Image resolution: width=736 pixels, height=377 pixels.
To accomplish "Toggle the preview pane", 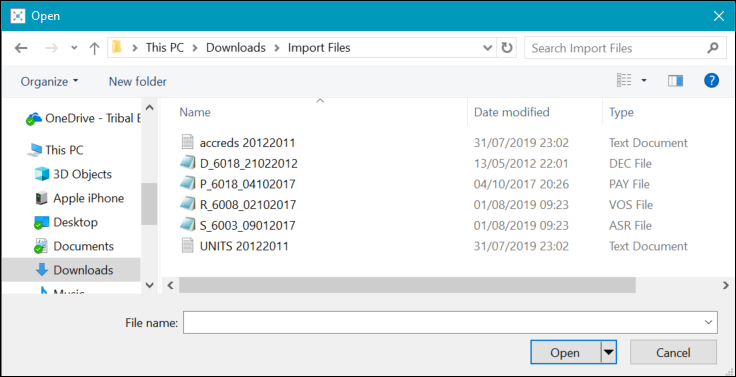I will tap(675, 81).
